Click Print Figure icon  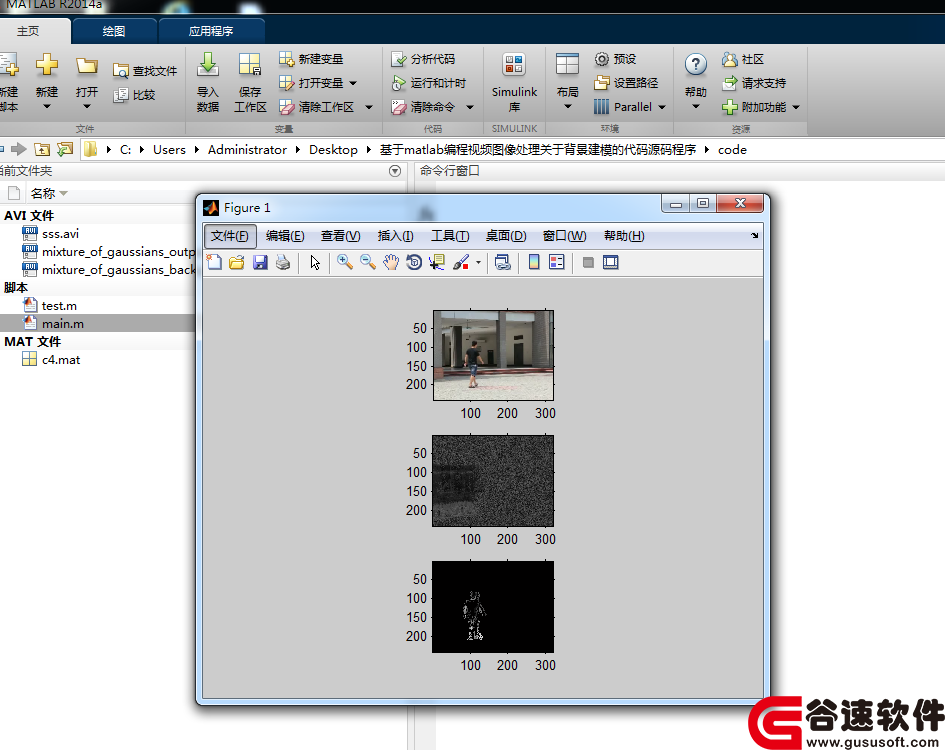pyautogui.click(x=283, y=262)
